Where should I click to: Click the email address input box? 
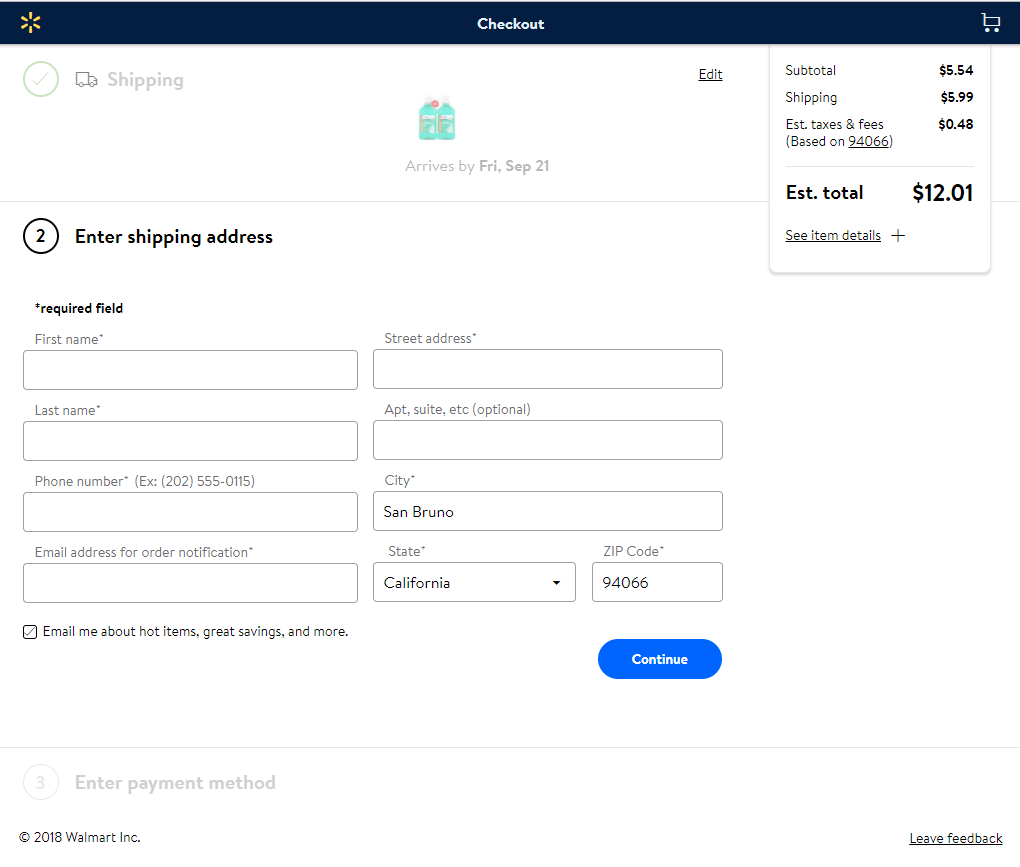[190, 583]
